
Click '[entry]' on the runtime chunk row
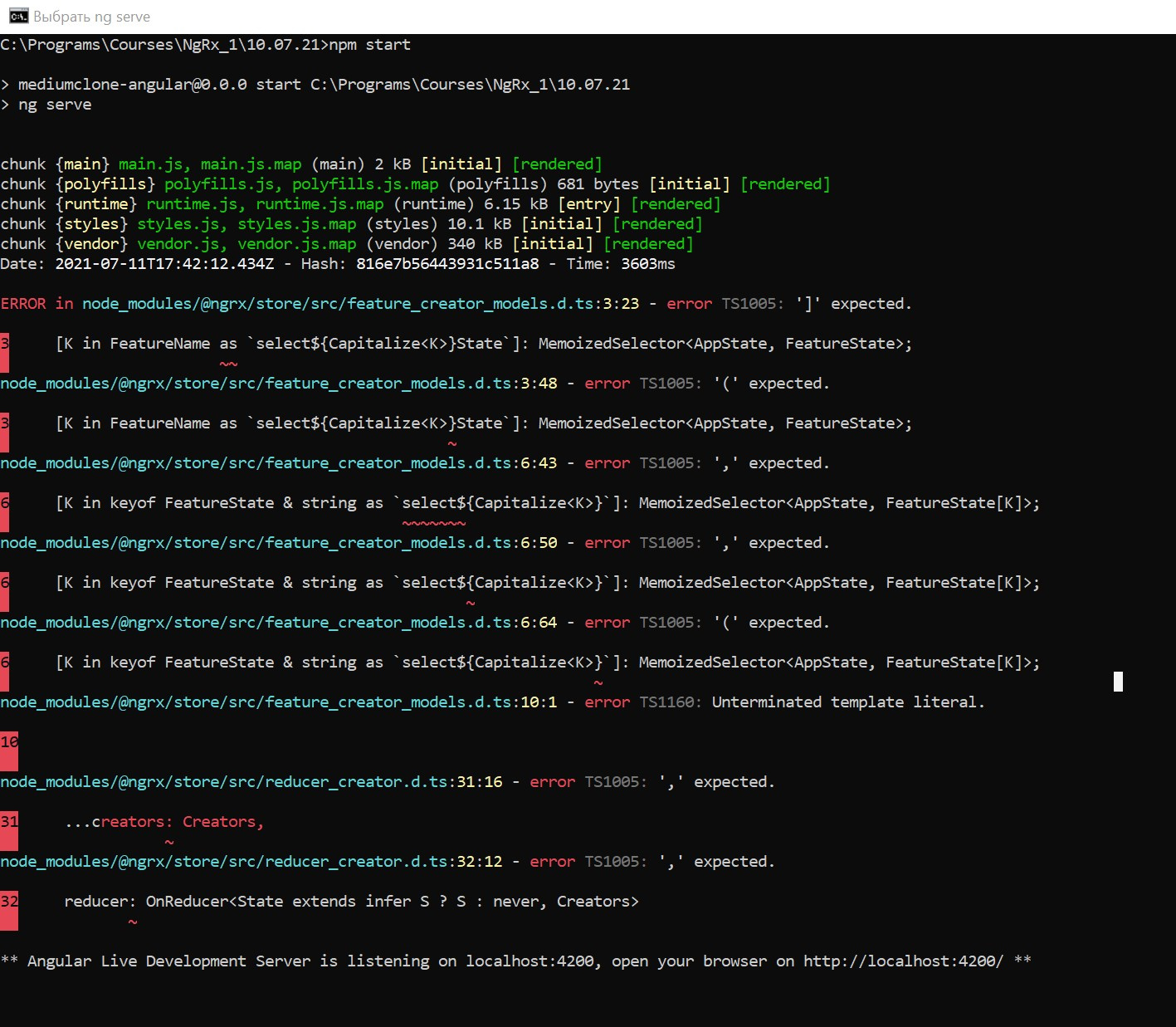point(589,204)
